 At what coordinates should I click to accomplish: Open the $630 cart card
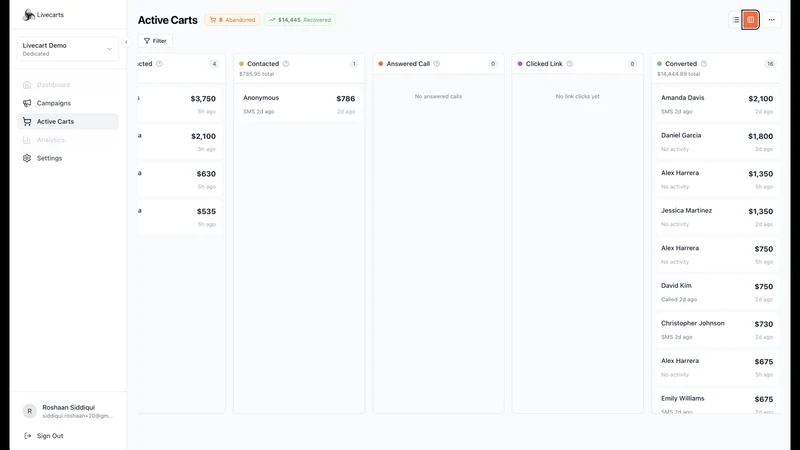(180, 179)
